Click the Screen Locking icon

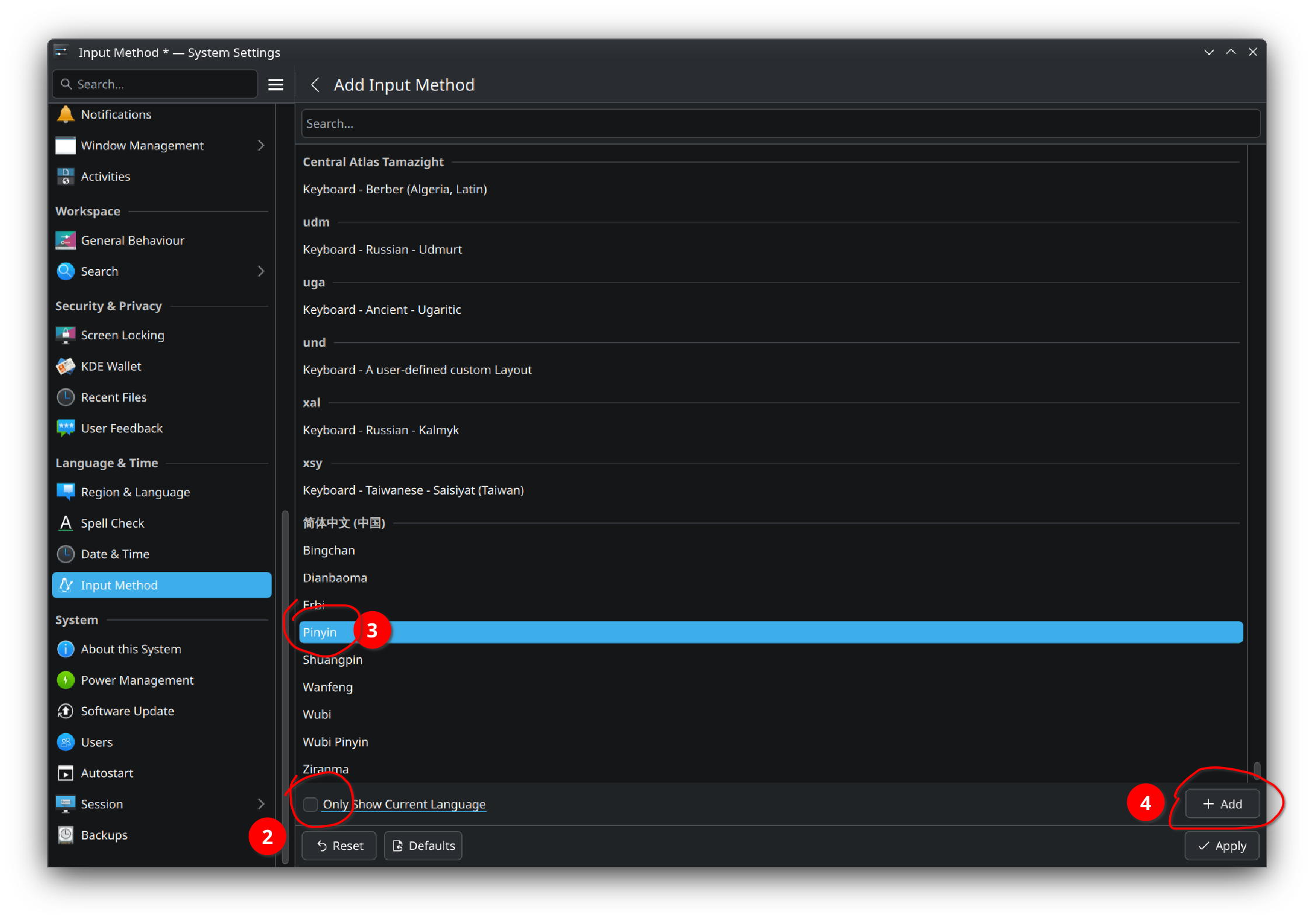pyautogui.click(x=65, y=335)
